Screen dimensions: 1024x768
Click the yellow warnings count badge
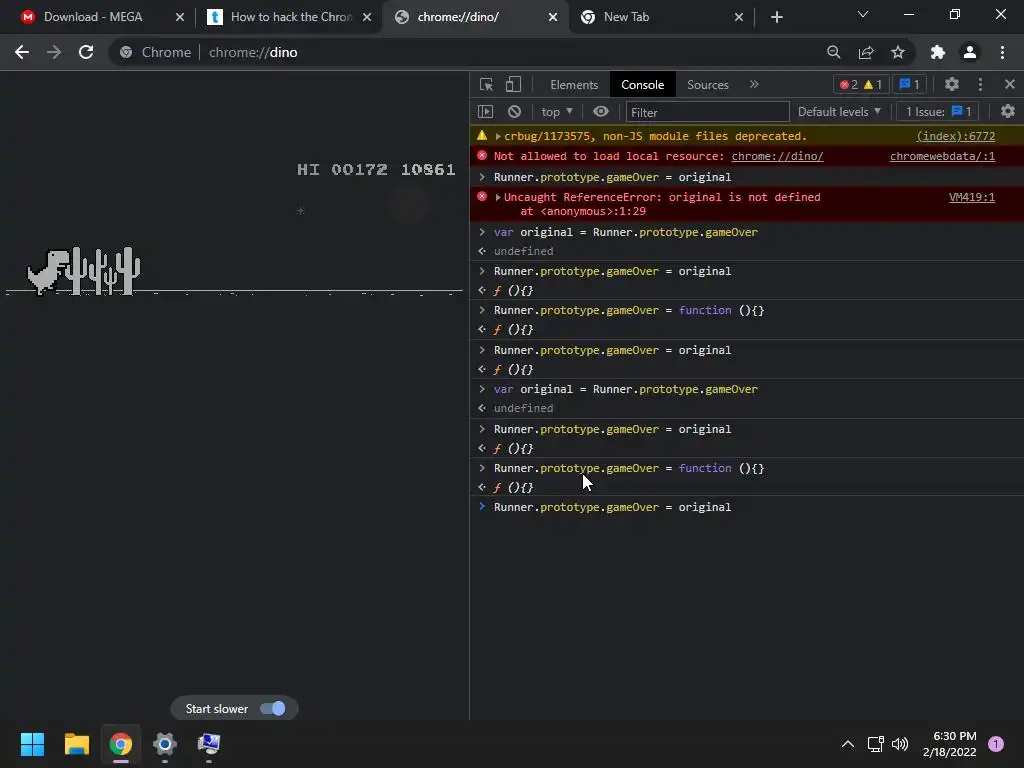(873, 84)
